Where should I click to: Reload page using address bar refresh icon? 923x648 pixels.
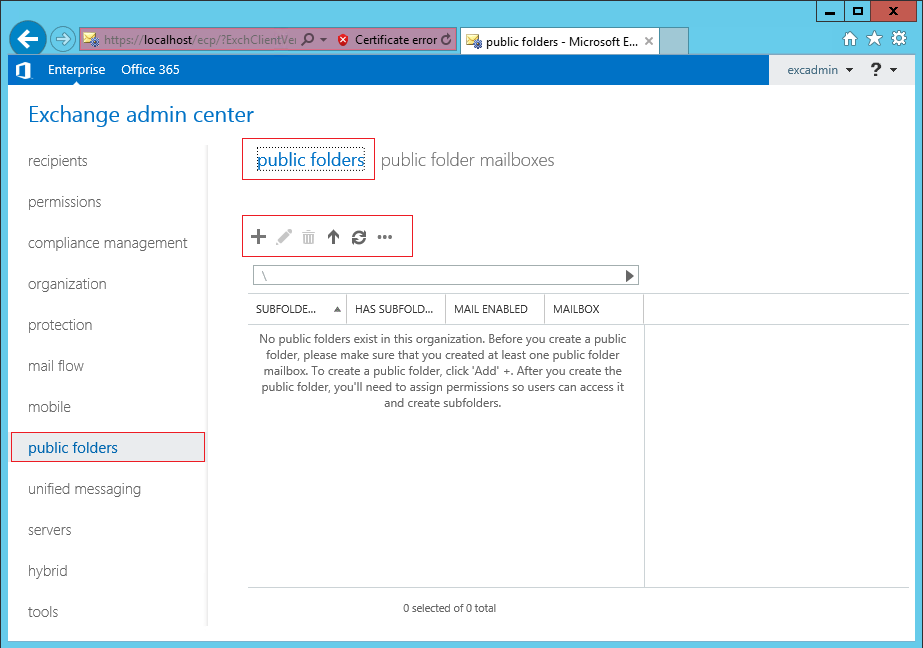pyautogui.click(x=446, y=39)
